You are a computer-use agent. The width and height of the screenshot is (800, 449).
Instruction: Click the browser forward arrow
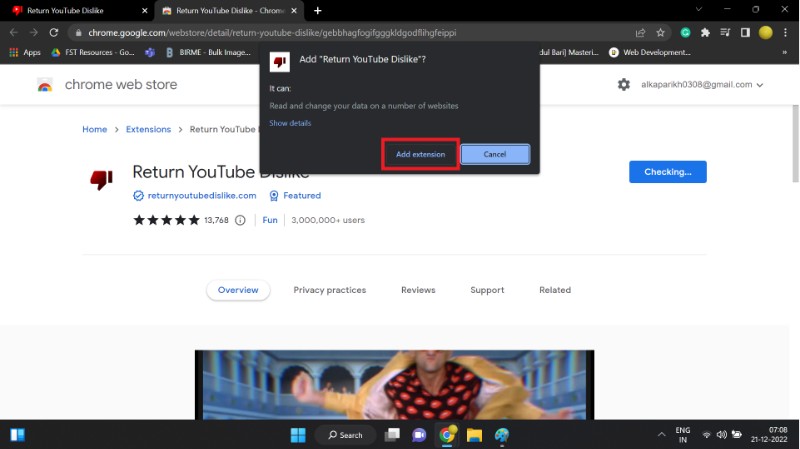[34, 33]
